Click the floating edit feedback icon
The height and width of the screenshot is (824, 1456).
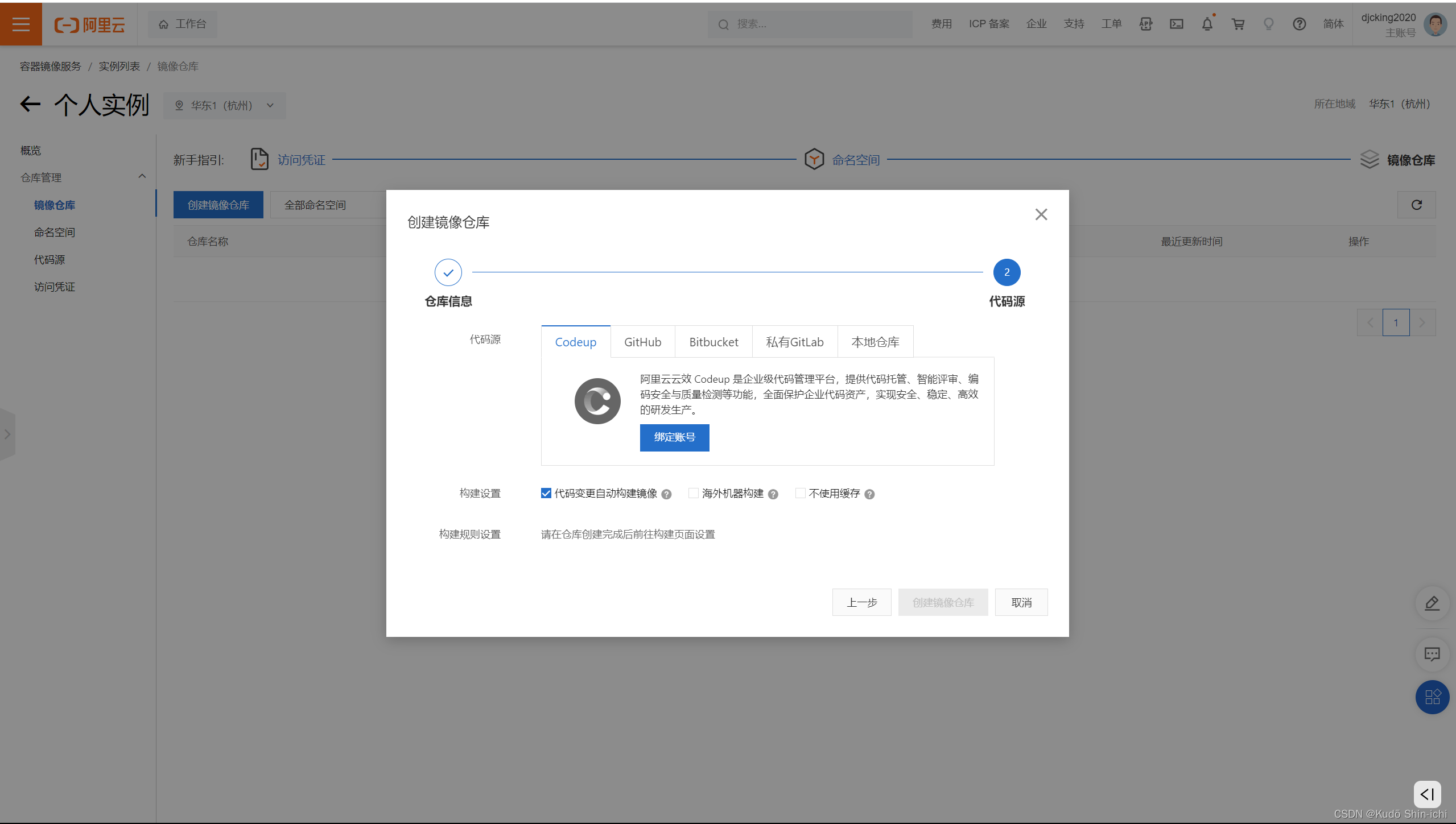1432,603
